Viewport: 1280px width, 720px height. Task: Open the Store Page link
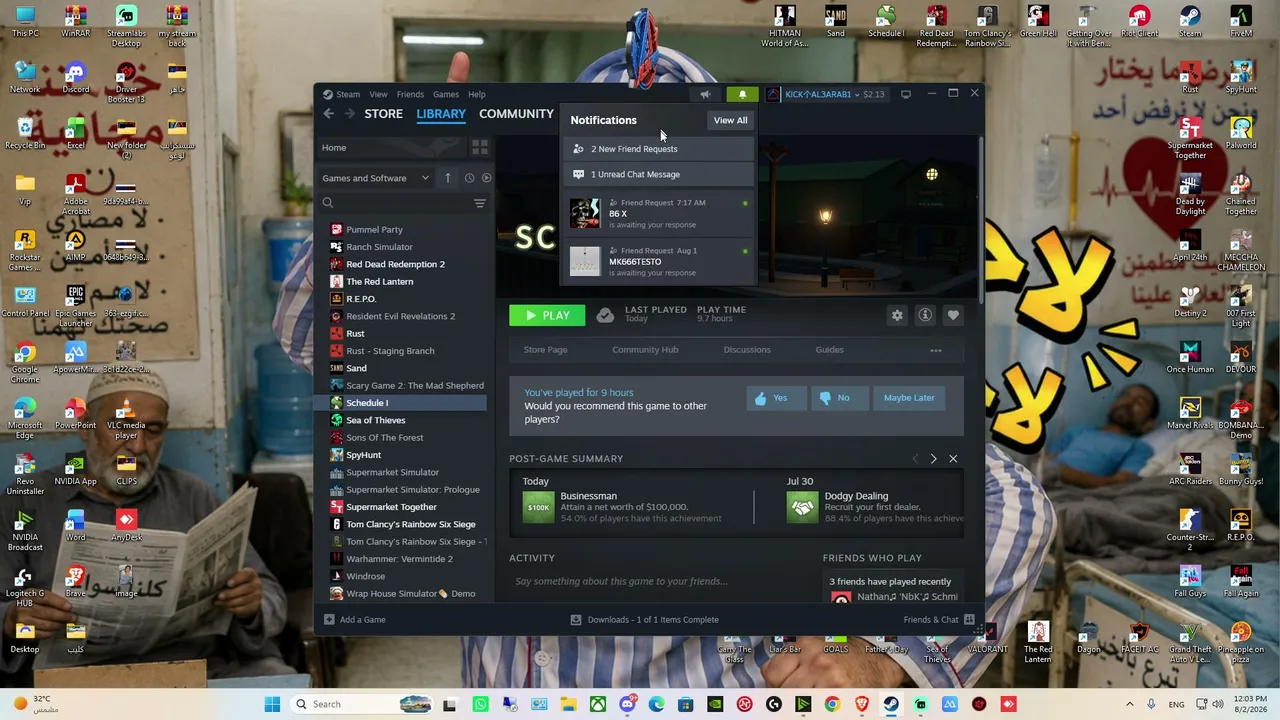(545, 350)
